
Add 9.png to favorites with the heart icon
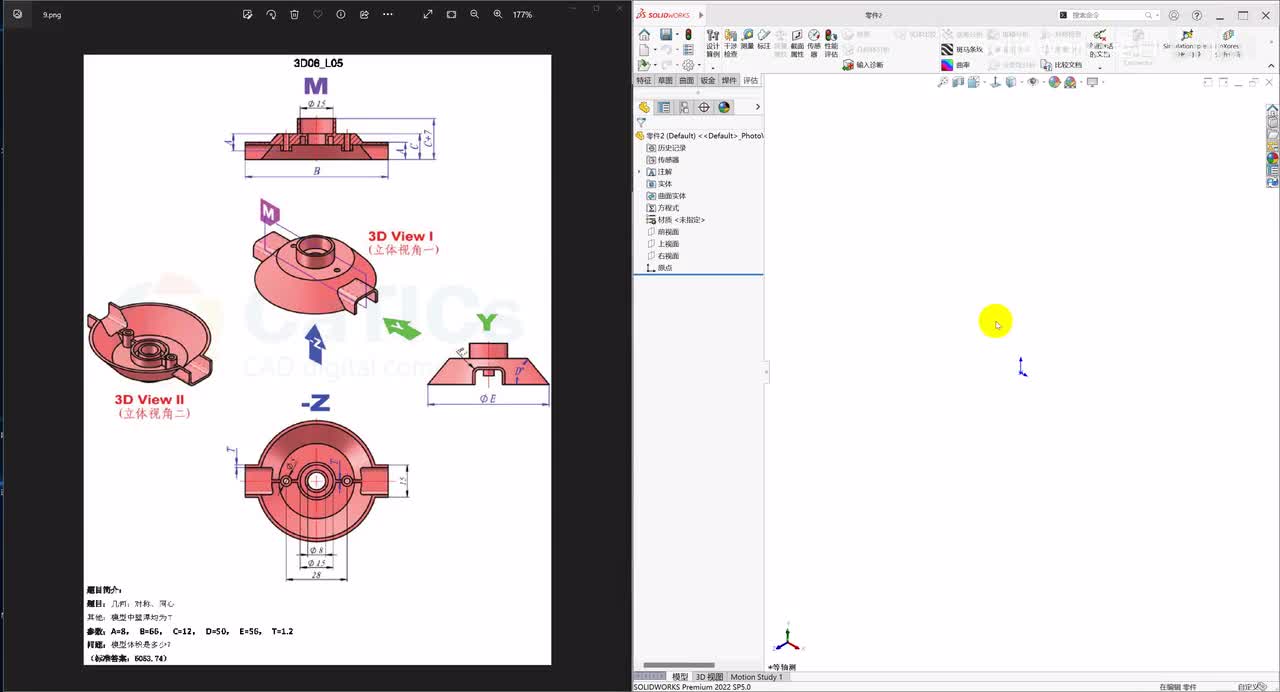[318, 14]
